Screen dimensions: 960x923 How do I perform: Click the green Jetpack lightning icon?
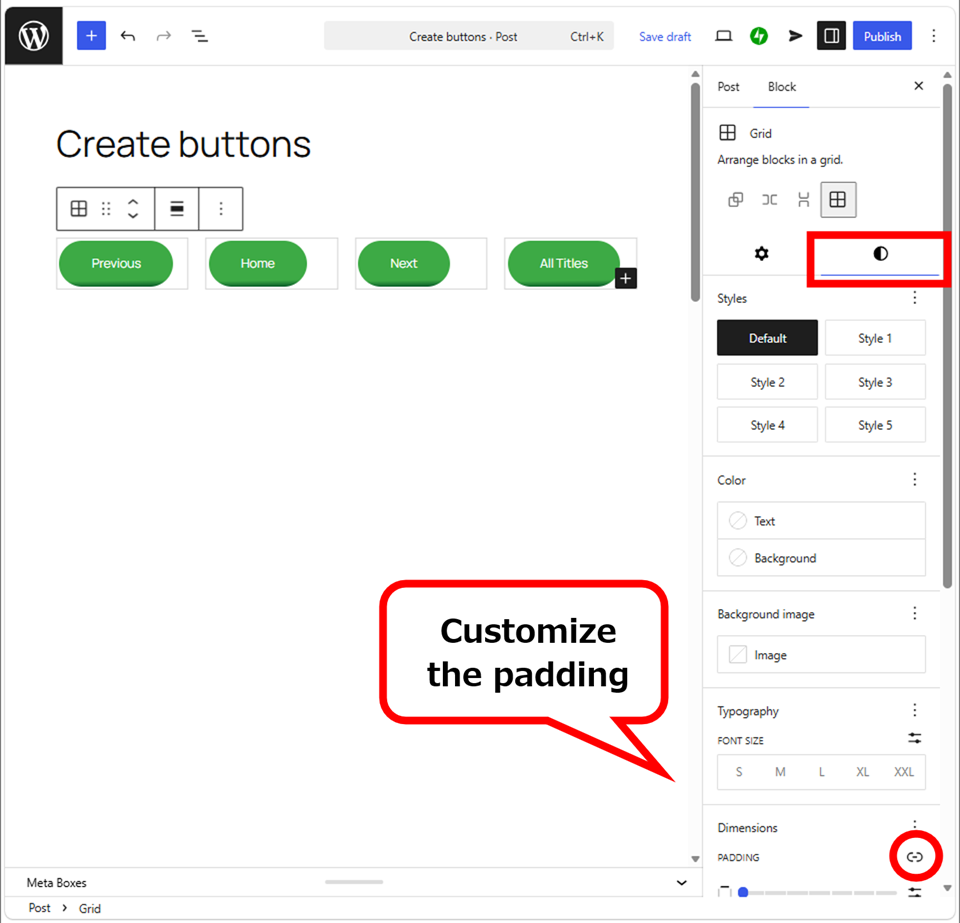(759, 36)
